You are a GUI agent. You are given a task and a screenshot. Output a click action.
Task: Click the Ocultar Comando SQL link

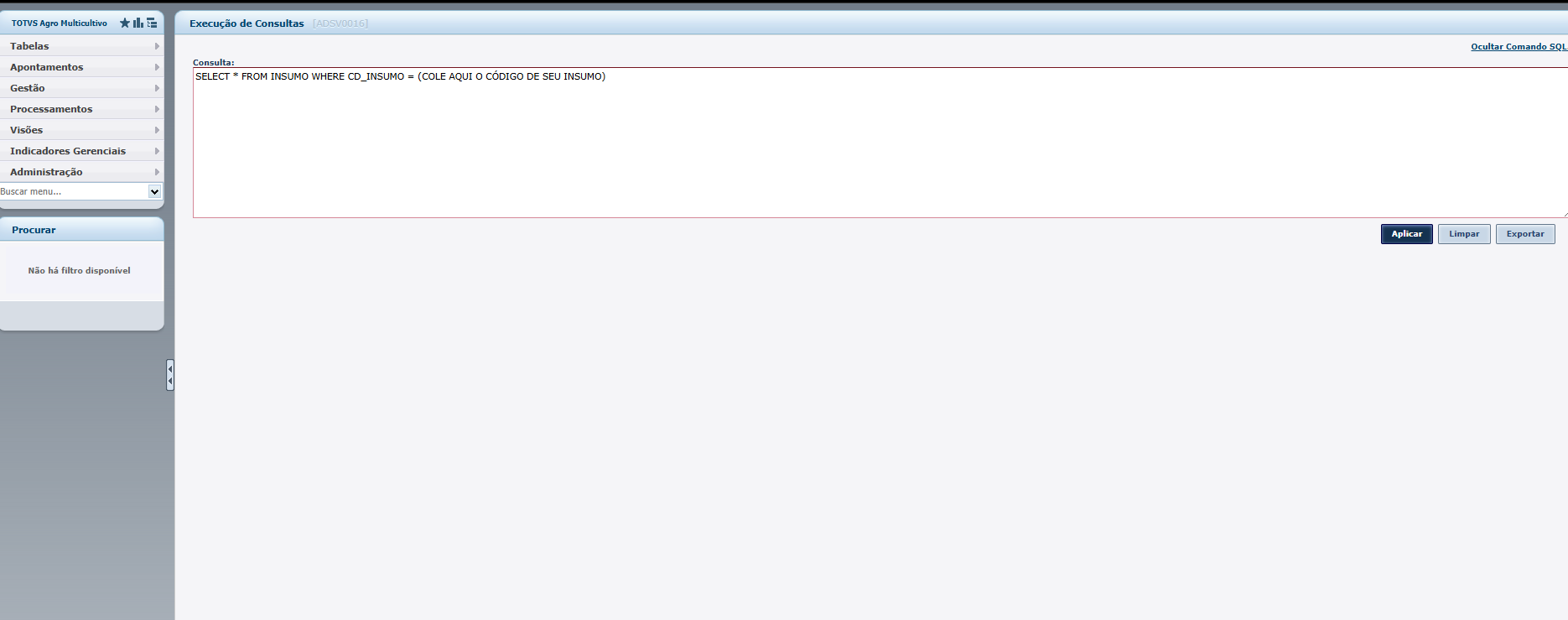click(1519, 47)
